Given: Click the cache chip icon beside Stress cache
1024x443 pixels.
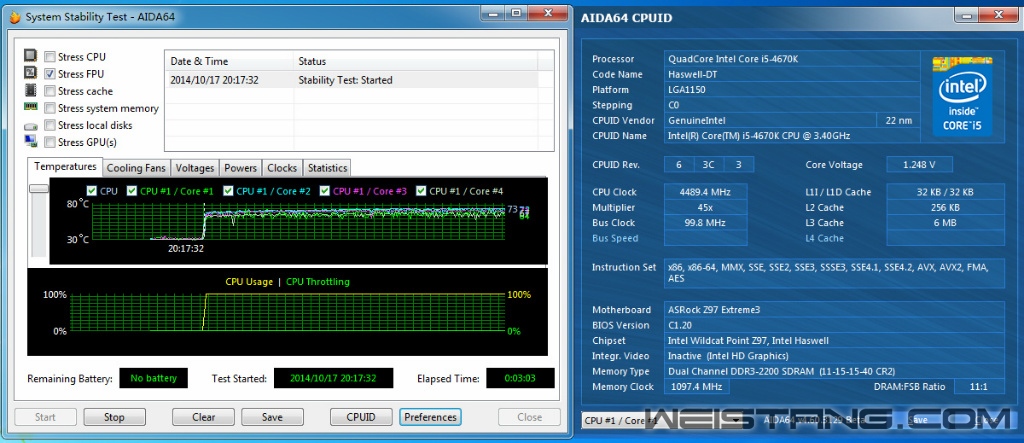Looking at the screenshot, I should 30,91.
